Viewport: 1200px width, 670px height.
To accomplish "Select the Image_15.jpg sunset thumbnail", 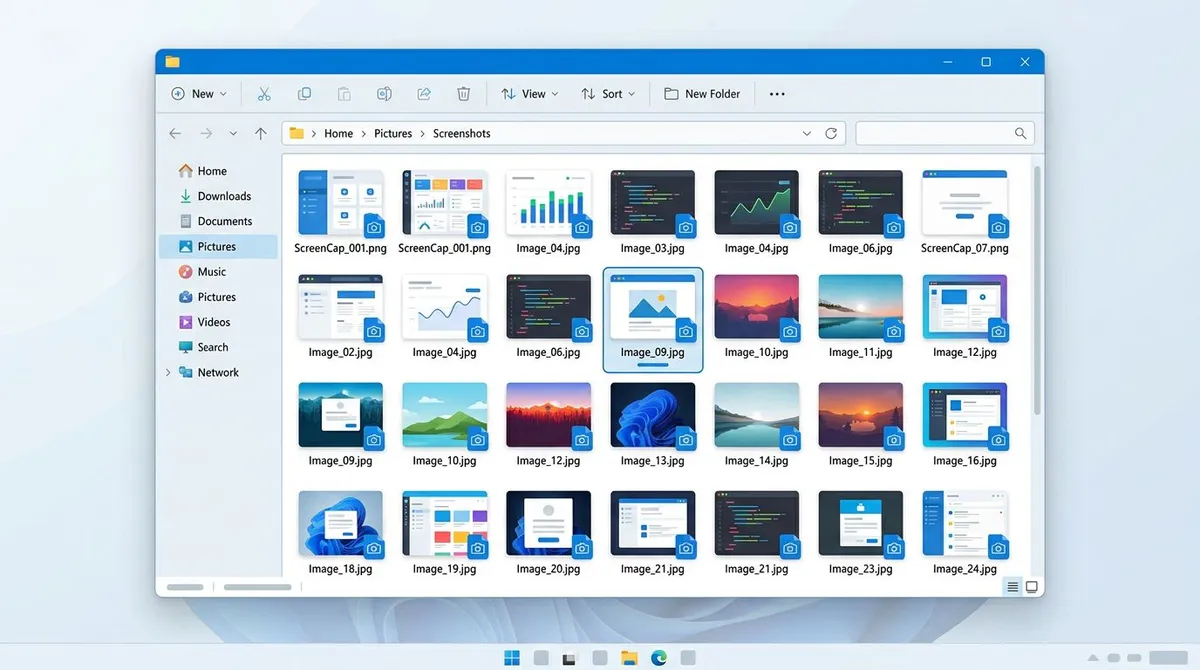I will [860, 415].
